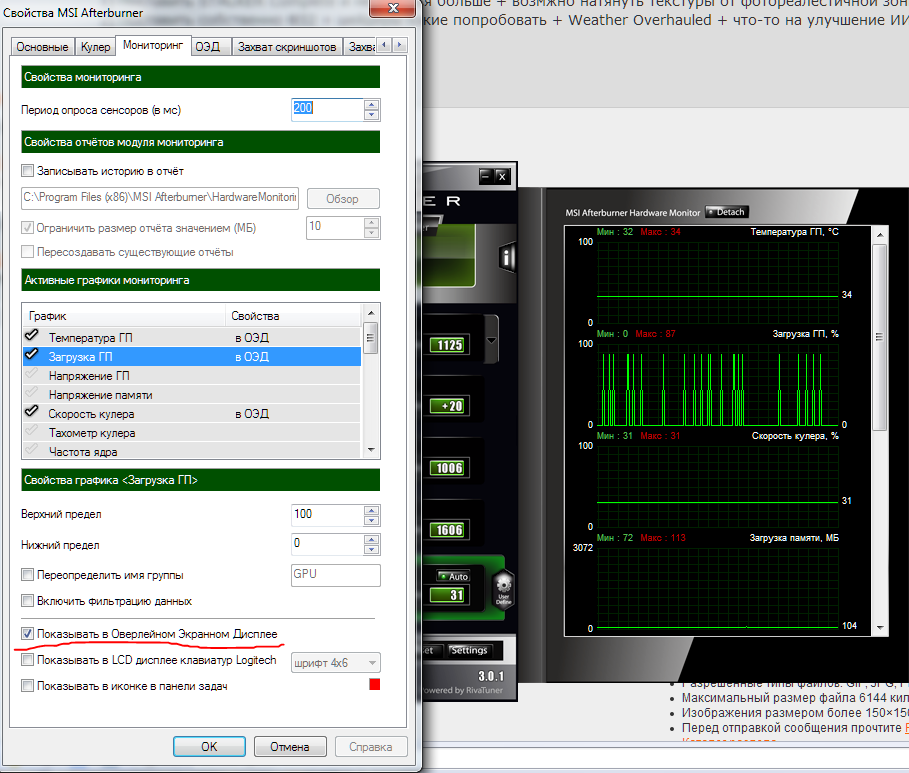The width and height of the screenshot is (909, 773).
Task: Toggle the Auto fan speed button
Action: click(x=454, y=576)
